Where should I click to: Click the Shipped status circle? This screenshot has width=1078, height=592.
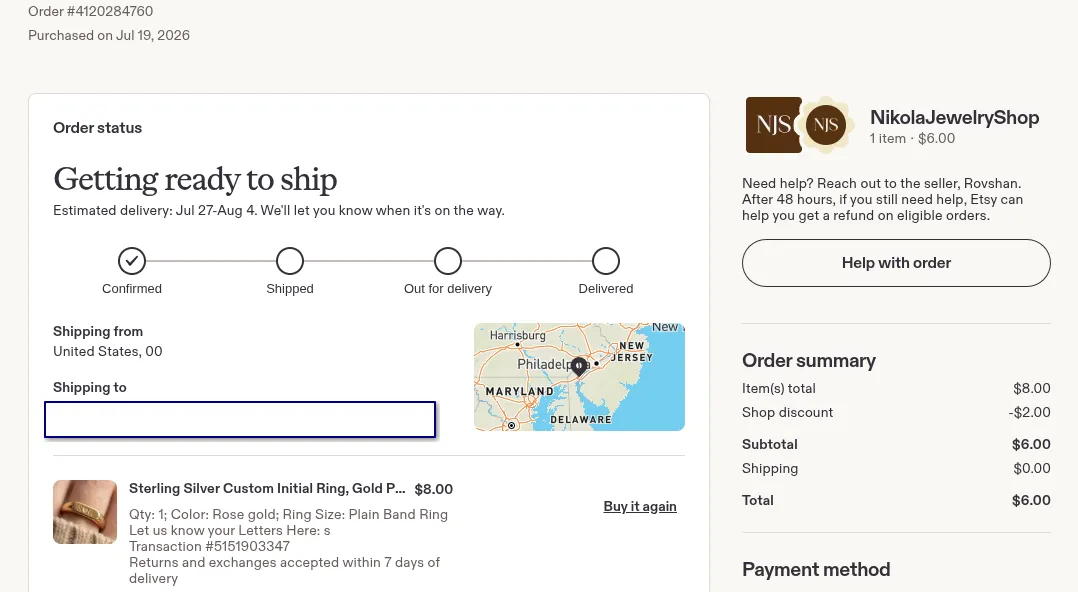(x=289, y=261)
